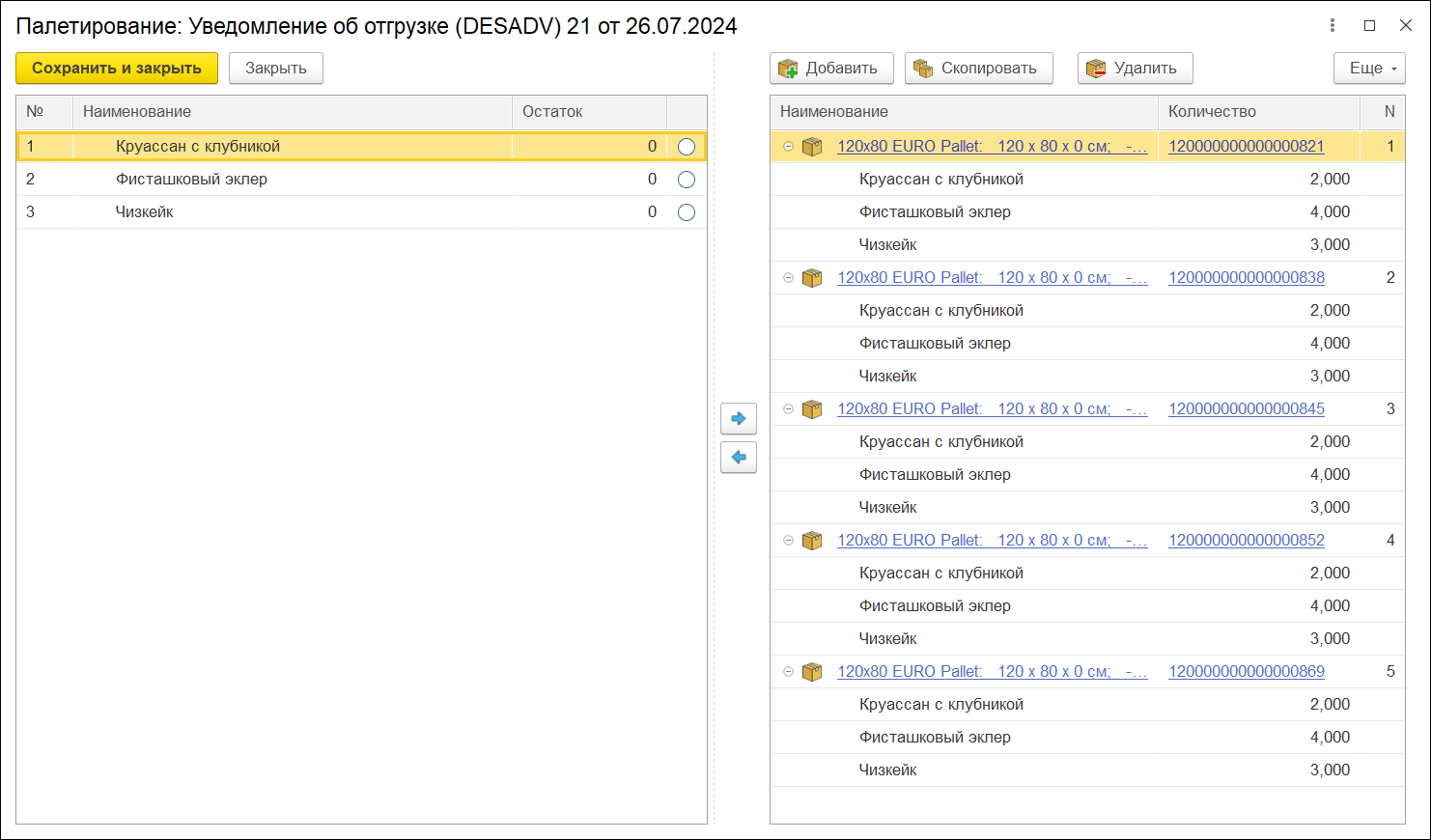The width and height of the screenshot is (1431, 840).
Task: Click the Закрыть button
Action: pos(276,69)
